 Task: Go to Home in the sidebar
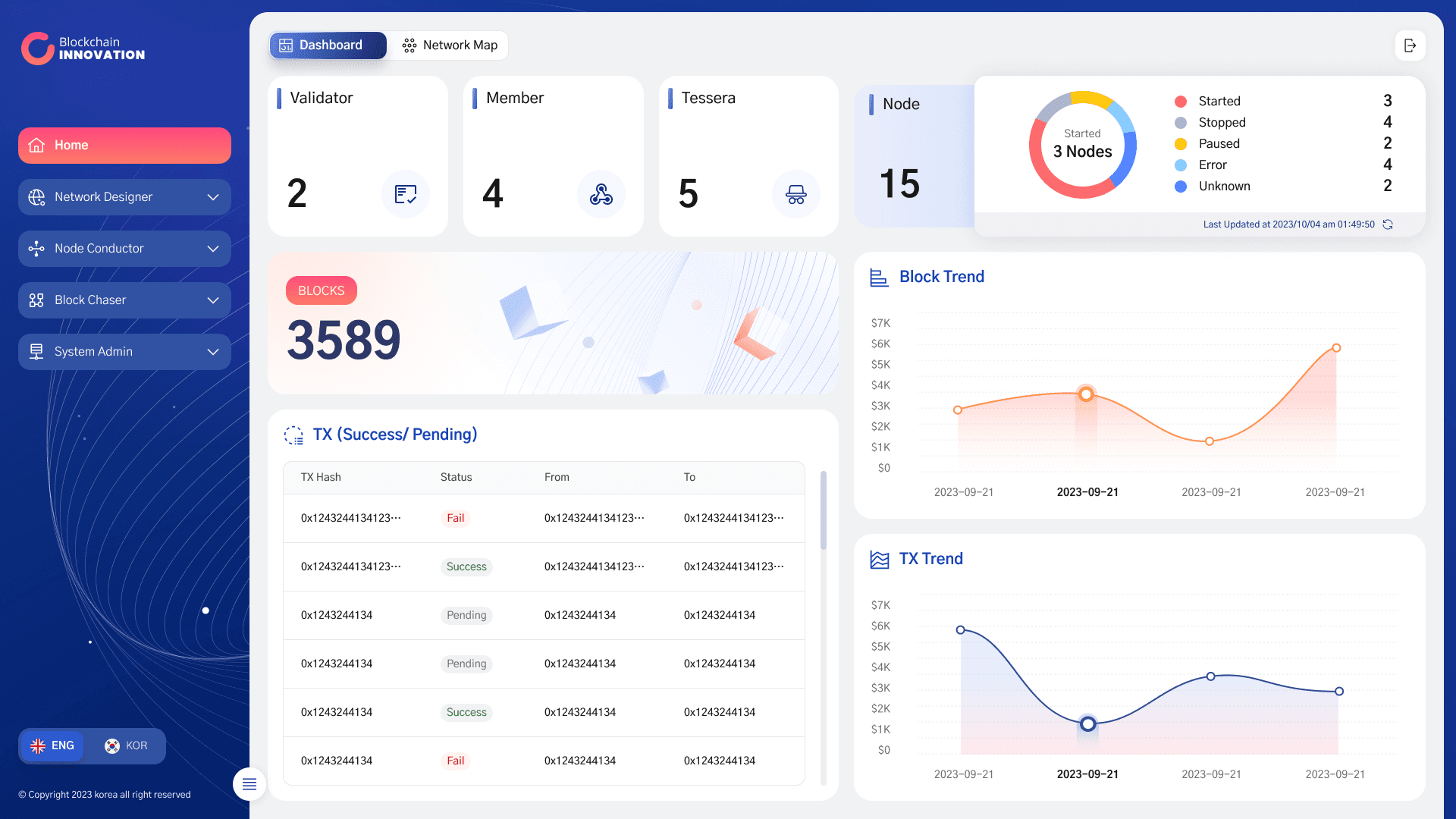(x=124, y=146)
